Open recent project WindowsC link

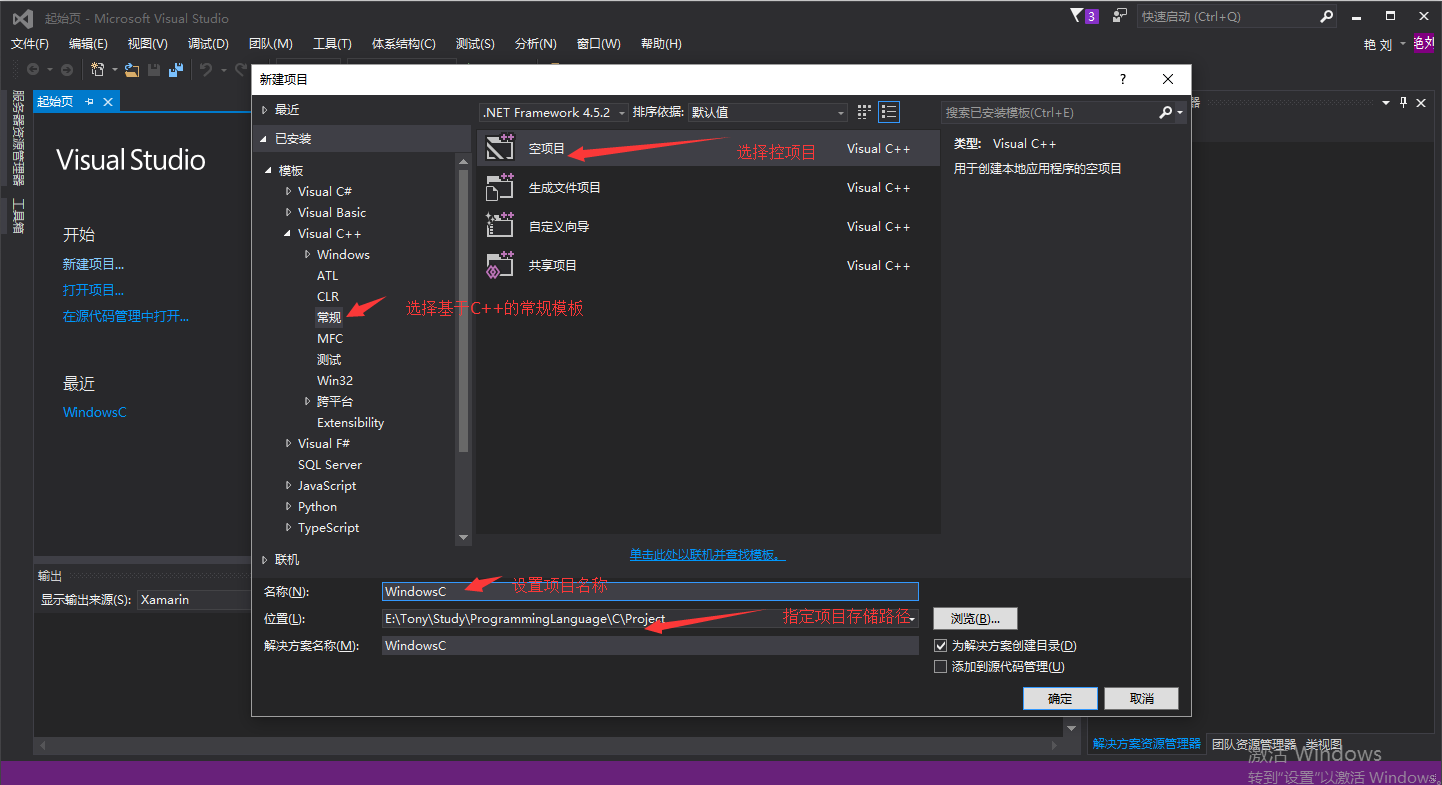pos(95,412)
